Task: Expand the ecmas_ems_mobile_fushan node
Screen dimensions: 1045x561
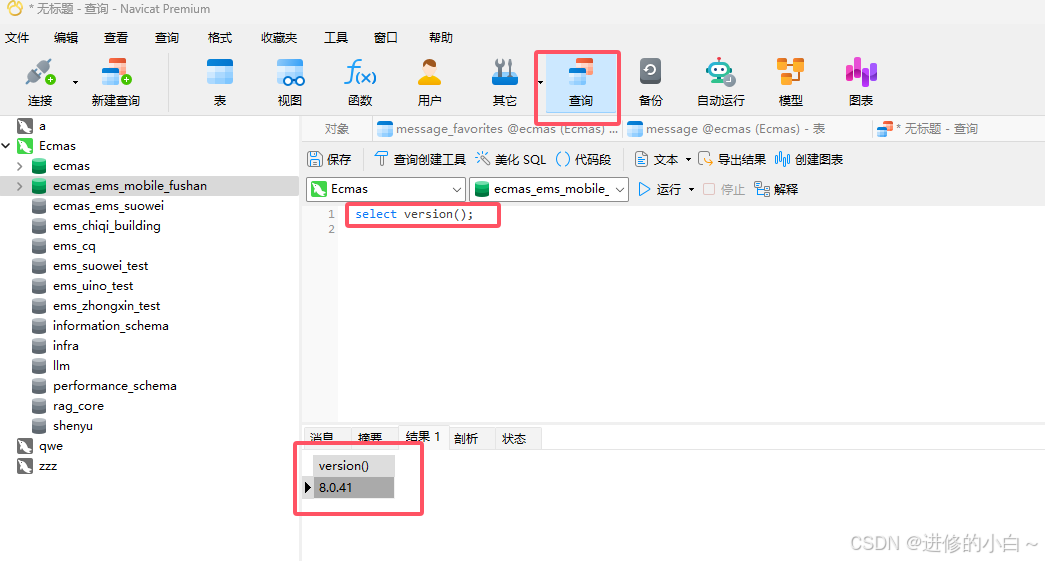Action: (19, 186)
